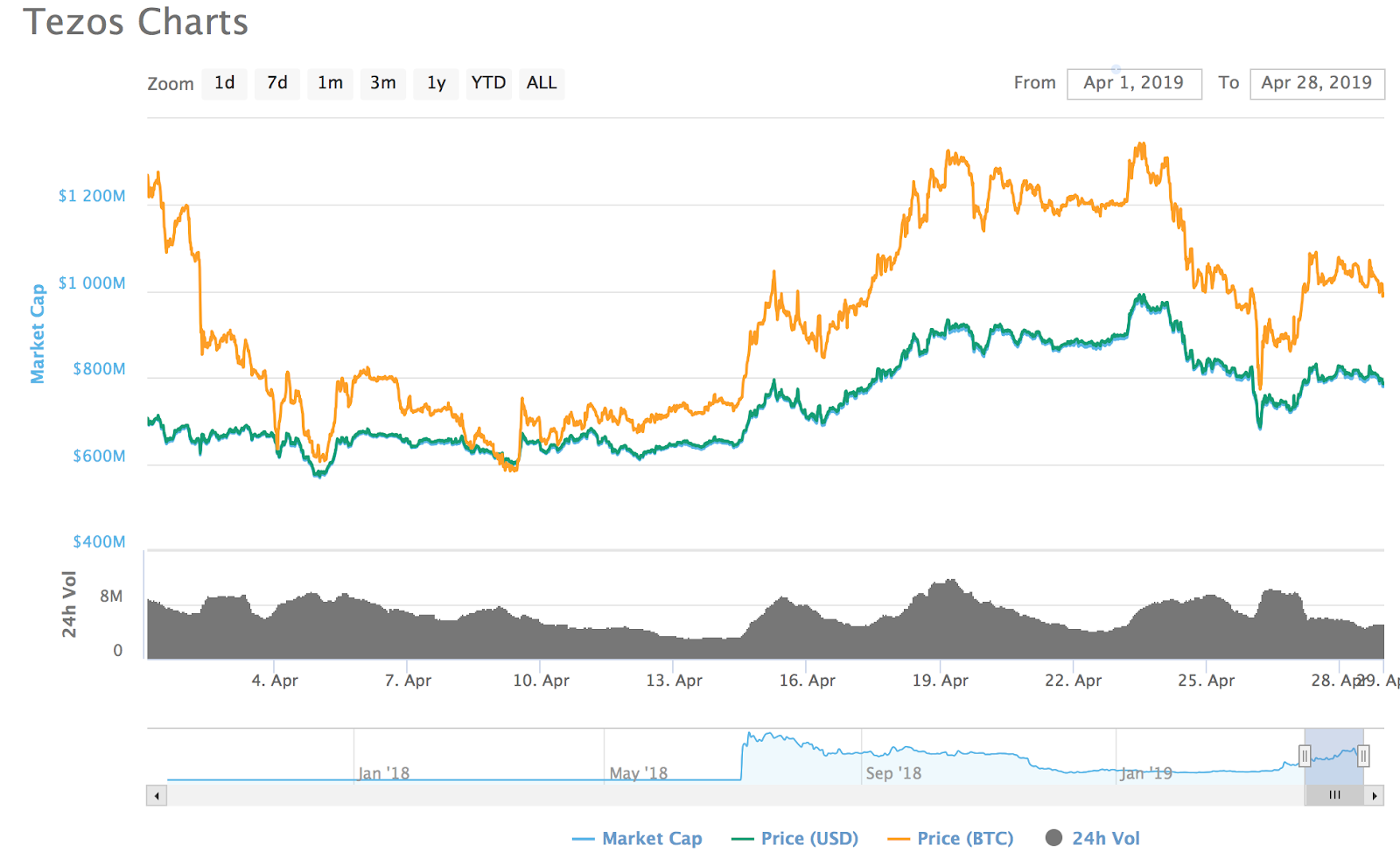This screenshot has height=859, width=1400.
Task: Click the 13. Apr date label
Action: tap(674, 681)
